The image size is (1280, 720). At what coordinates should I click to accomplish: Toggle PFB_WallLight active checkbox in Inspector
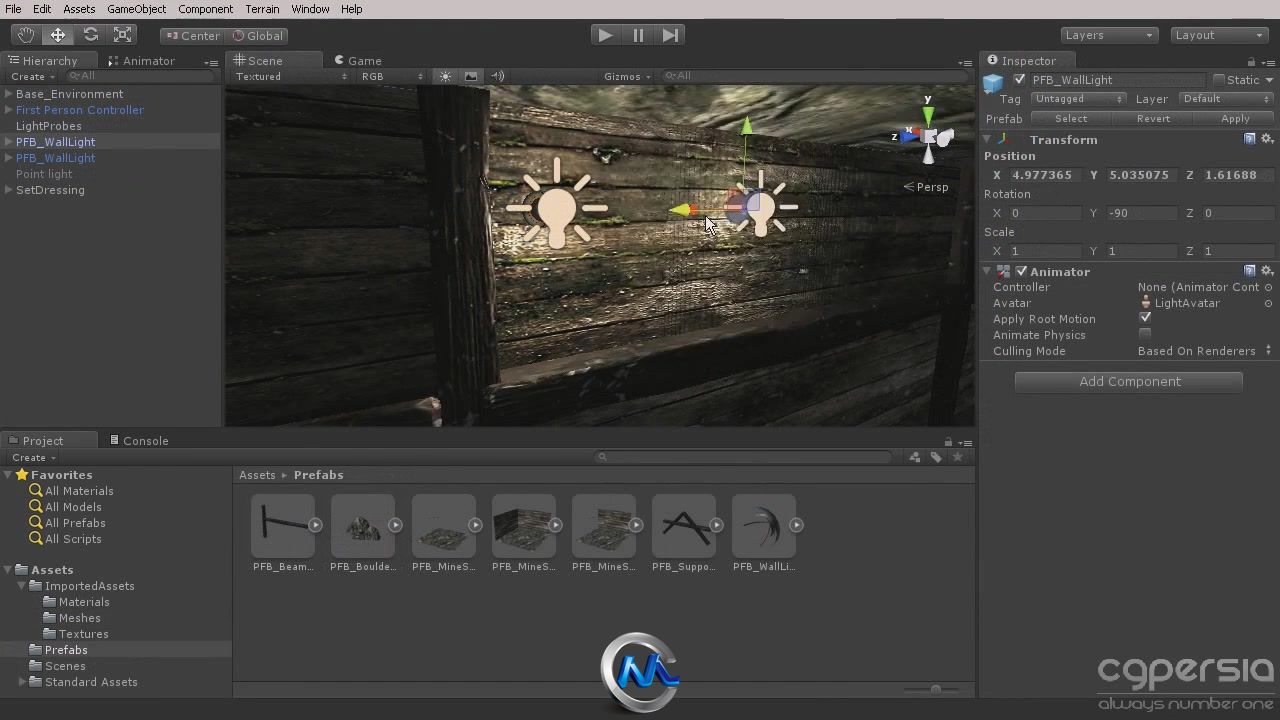[1019, 80]
